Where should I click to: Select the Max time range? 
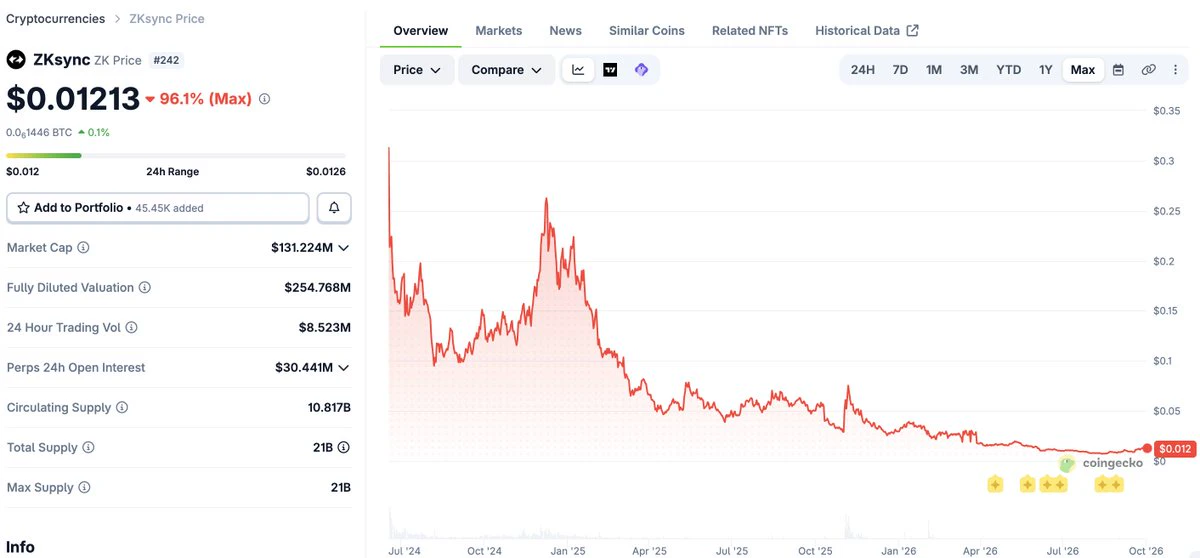pyautogui.click(x=1083, y=70)
